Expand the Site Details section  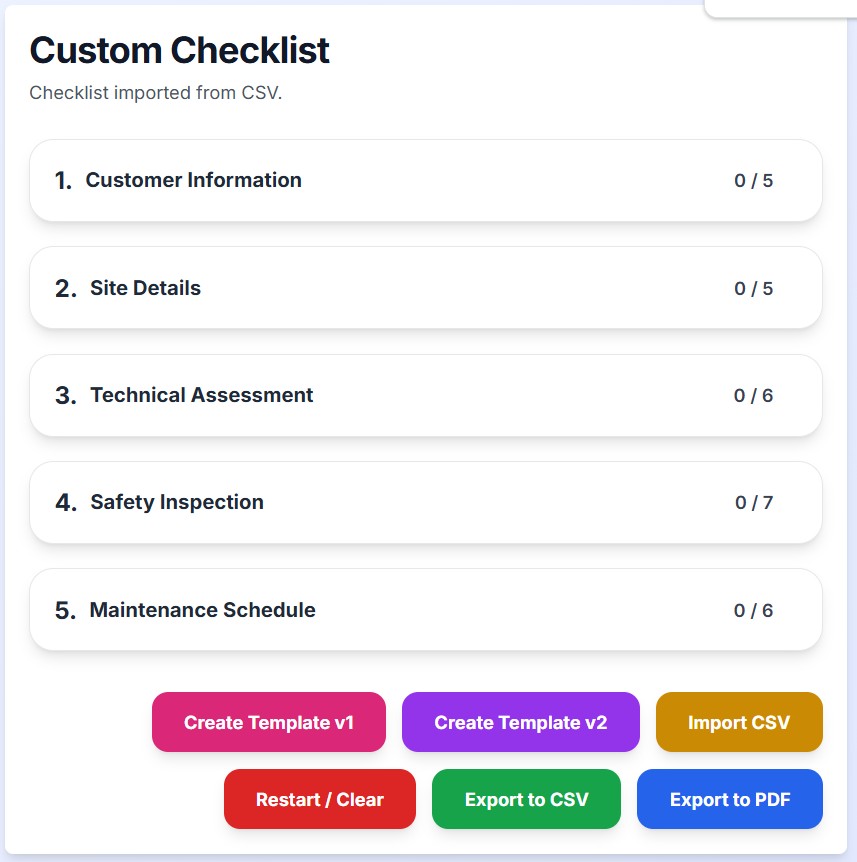[425, 287]
